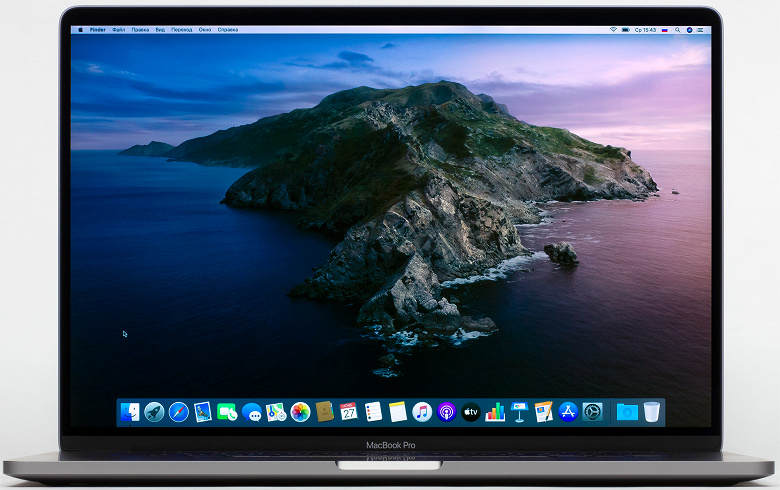This screenshot has height=490, width=780.
Task: Open Notification Center list icon
Action: [700, 30]
